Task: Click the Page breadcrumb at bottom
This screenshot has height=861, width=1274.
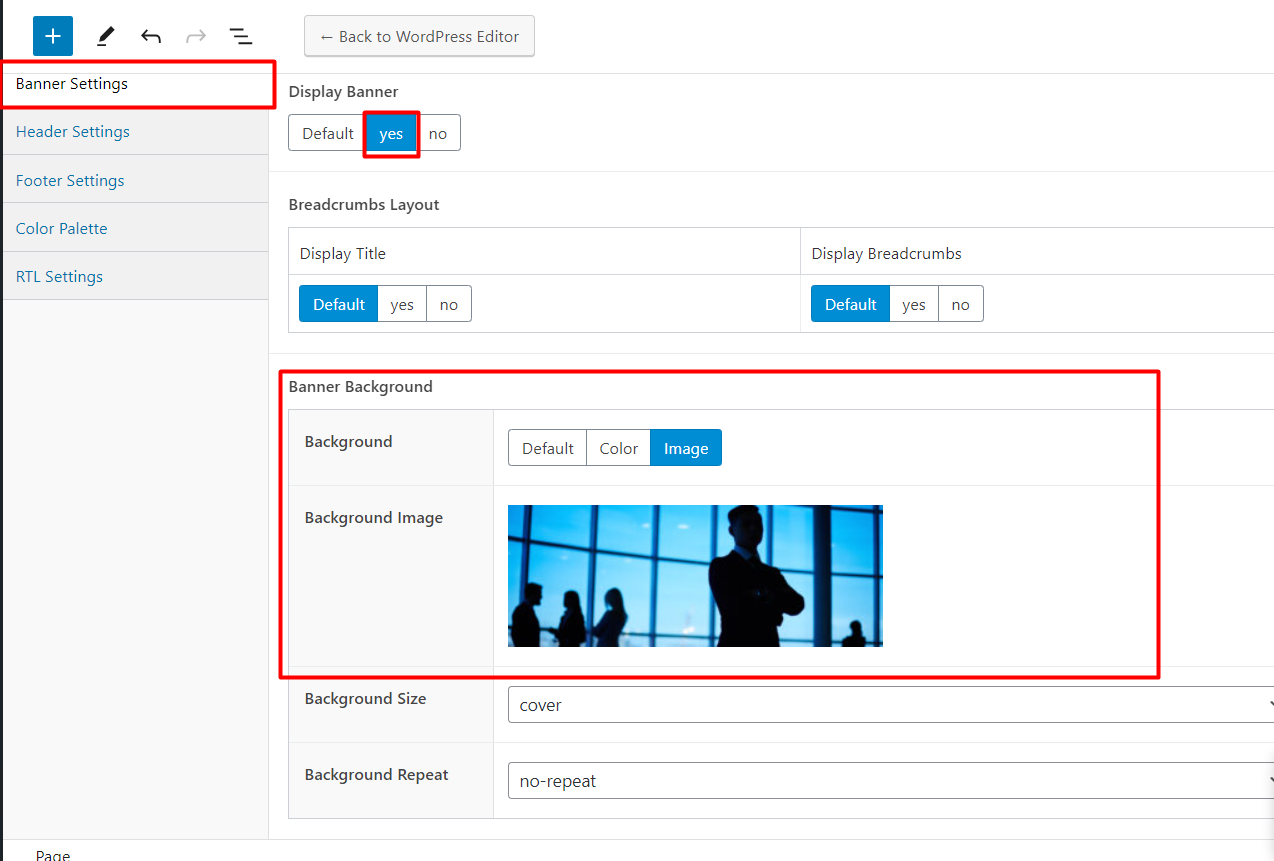Action: (53, 855)
